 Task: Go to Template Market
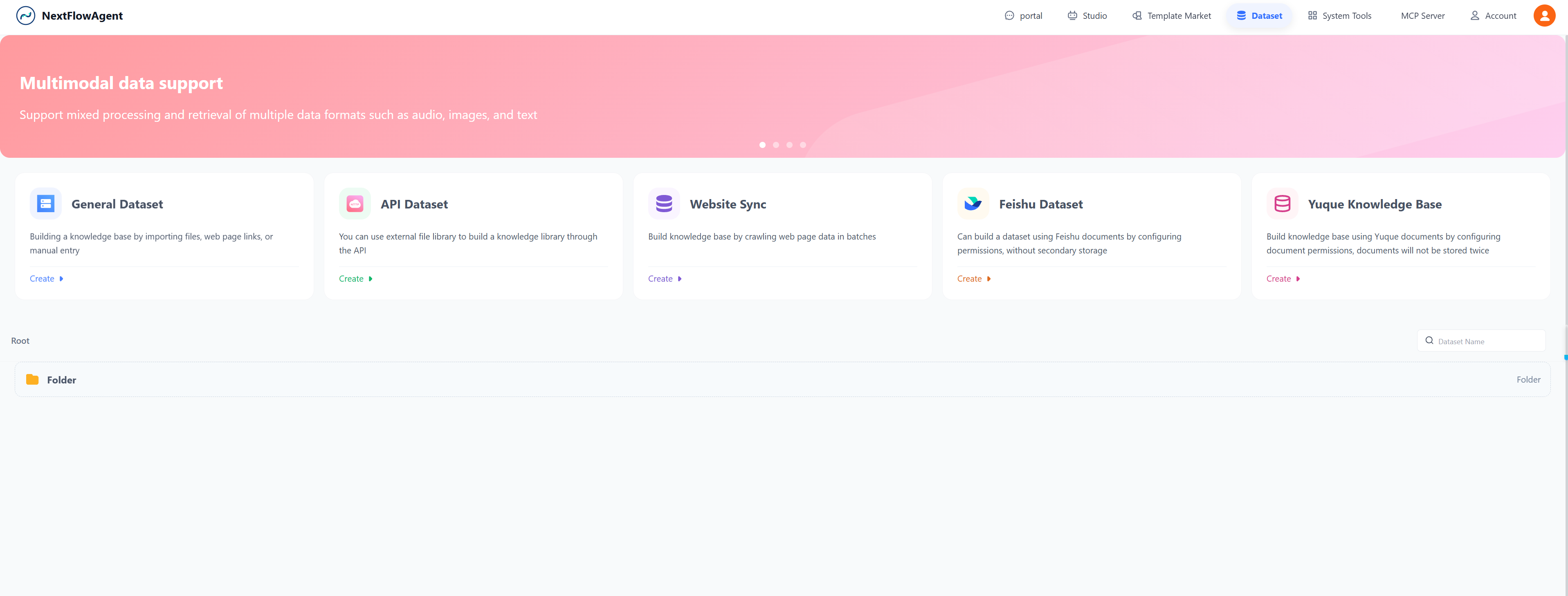click(1171, 16)
